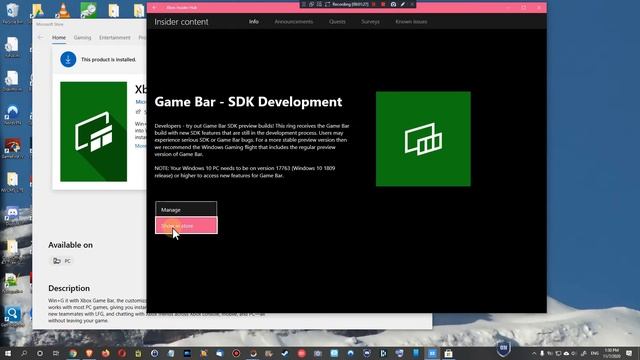Image resolution: width=640 pixels, height=360 pixels.
Task: Click the Insider content heading
Action: [x=181, y=22]
